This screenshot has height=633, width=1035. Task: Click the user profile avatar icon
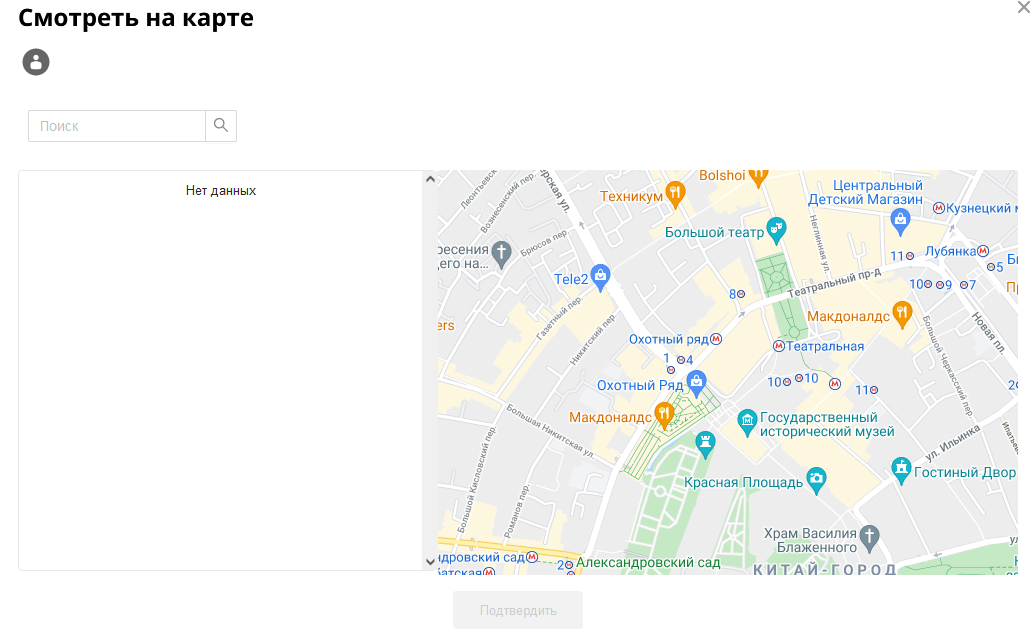tap(36, 62)
